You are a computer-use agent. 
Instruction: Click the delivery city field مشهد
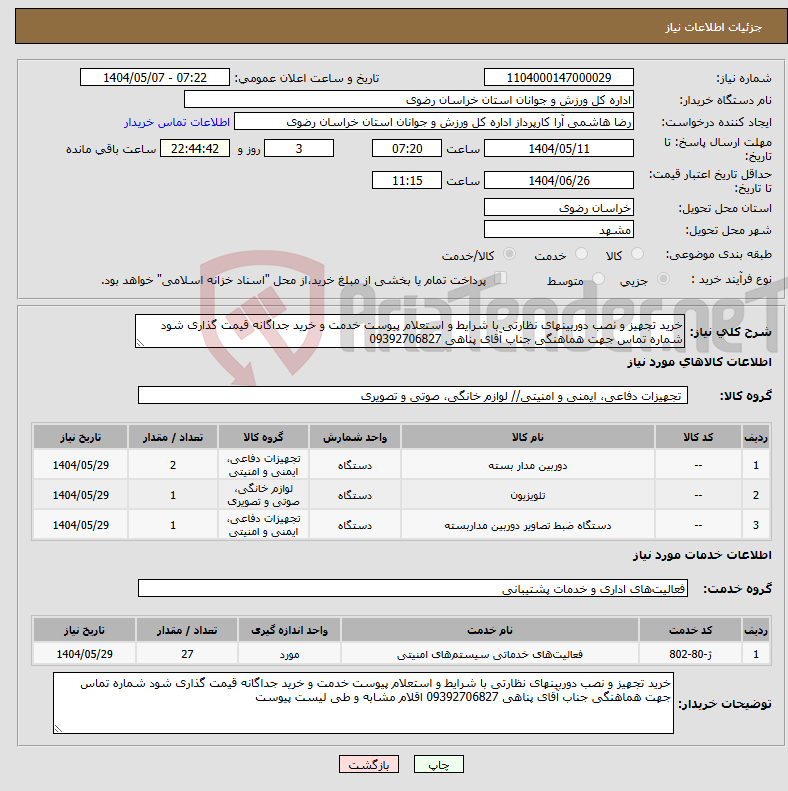558,230
